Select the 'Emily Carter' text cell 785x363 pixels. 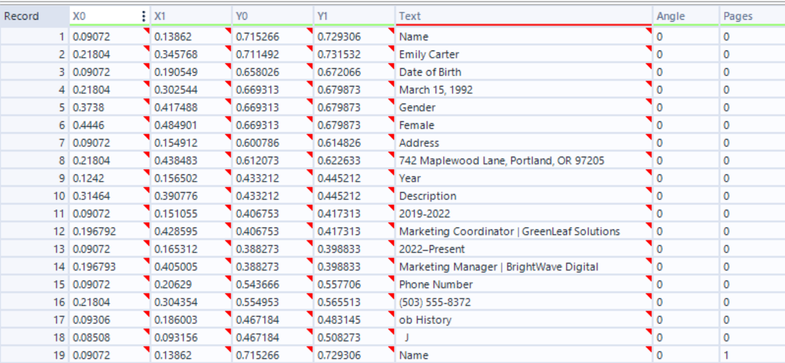(x=524, y=54)
